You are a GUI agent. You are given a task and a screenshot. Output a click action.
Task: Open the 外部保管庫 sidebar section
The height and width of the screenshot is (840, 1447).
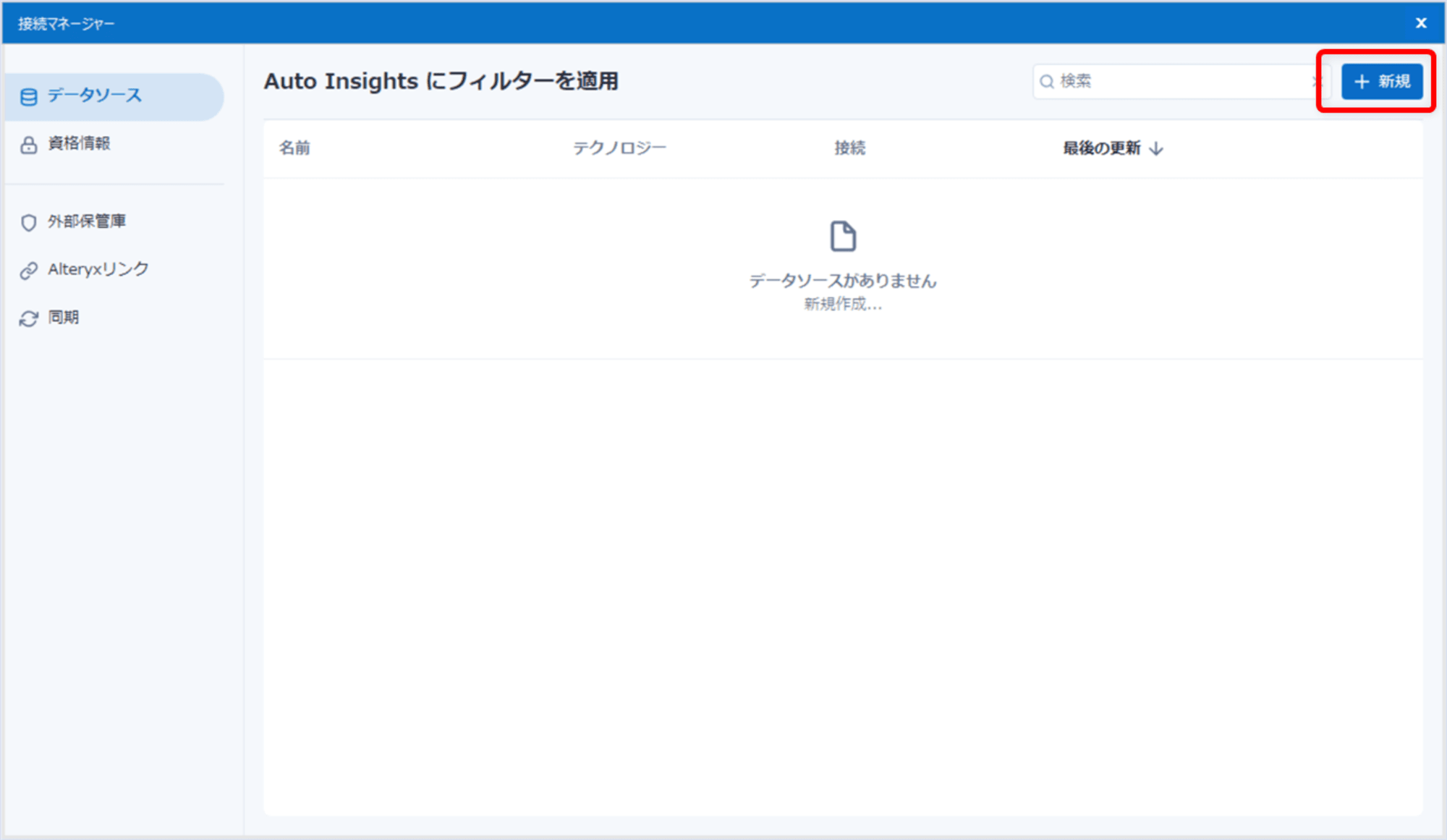(x=87, y=221)
